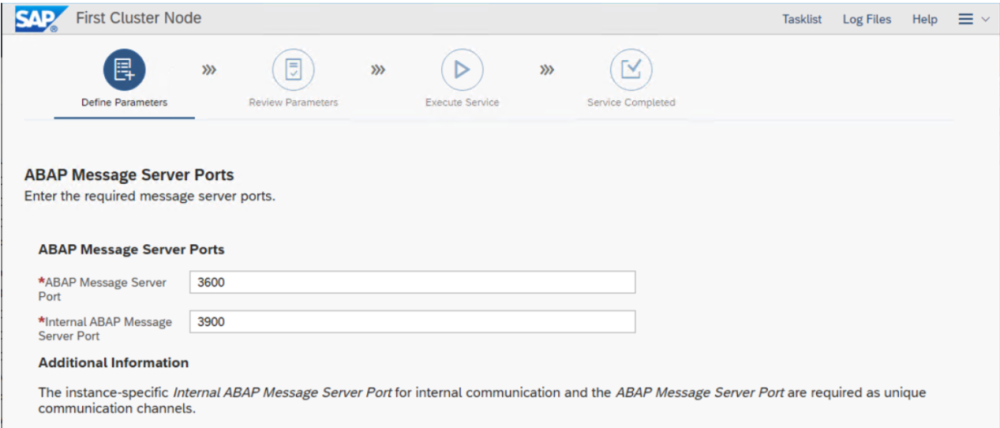The width and height of the screenshot is (1000, 428).
Task: Click the Service Completed checkmark icon
Action: pyautogui.click(x=631, y=70)
